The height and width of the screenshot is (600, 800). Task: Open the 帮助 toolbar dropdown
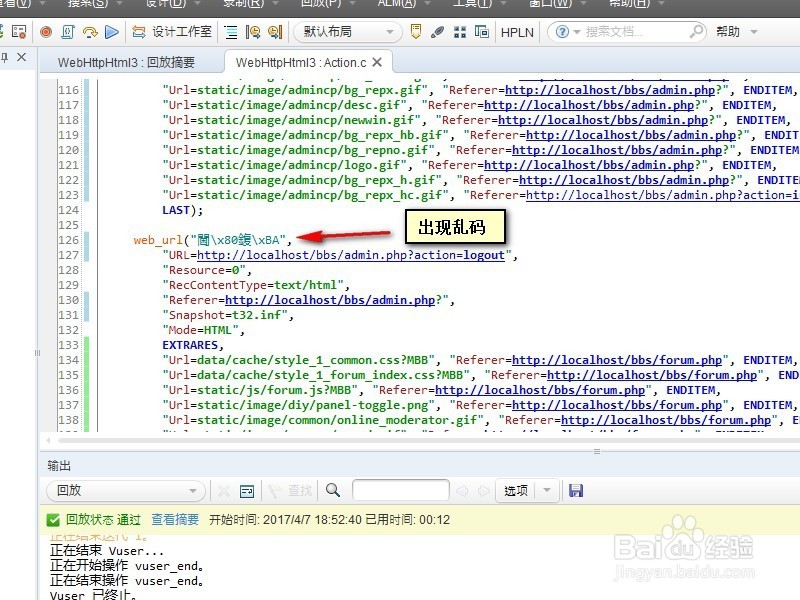click(x=736, y=32)
